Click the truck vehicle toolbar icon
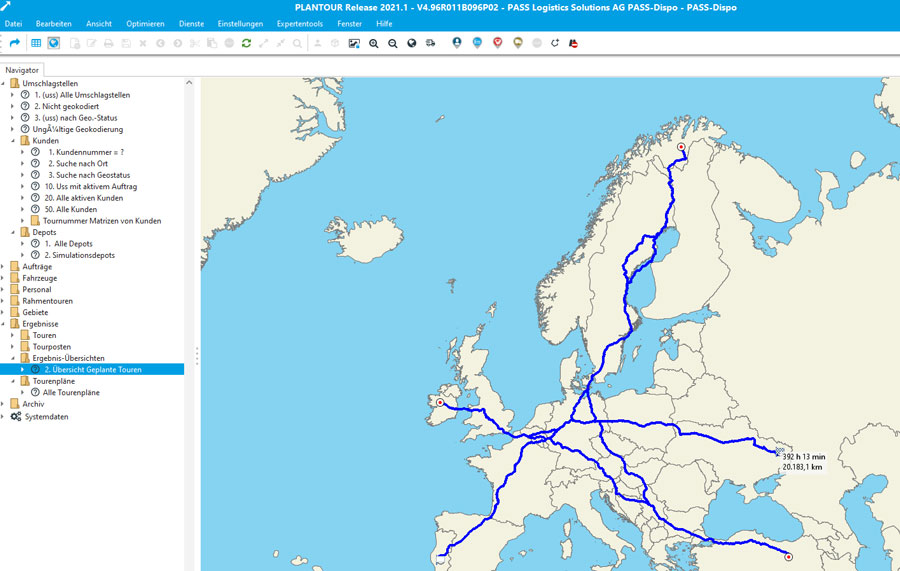This screenshot has width=900, height=571. (x=430, y=43)
